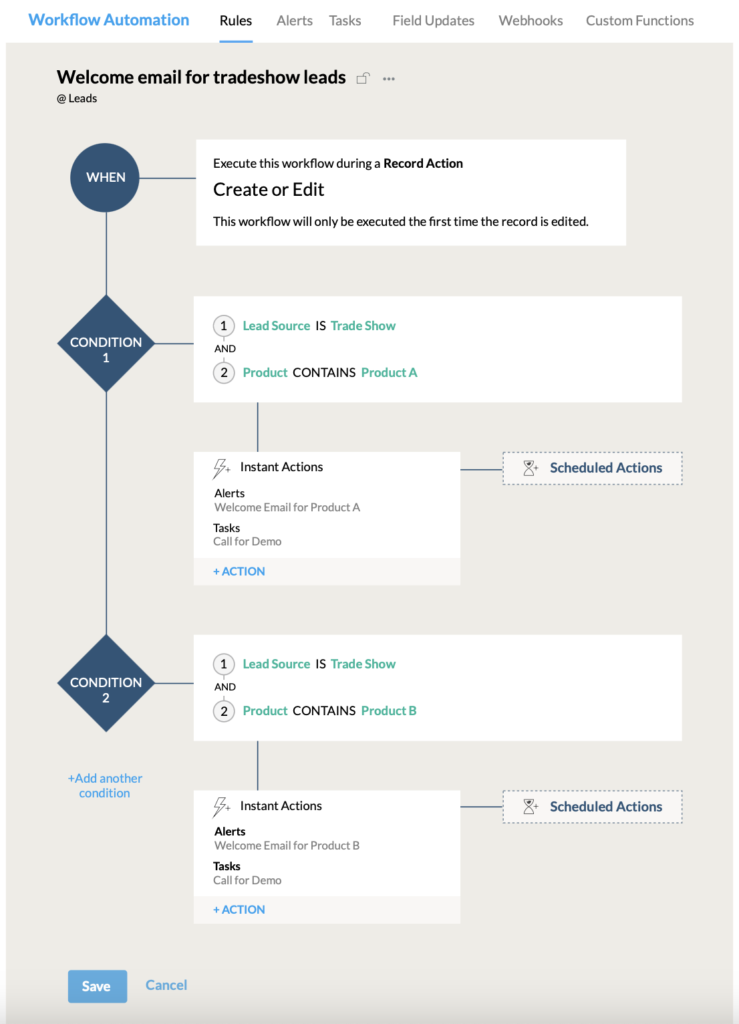Add another condition to the workflow
This screenshot has height=1024, width=739.
105,786
